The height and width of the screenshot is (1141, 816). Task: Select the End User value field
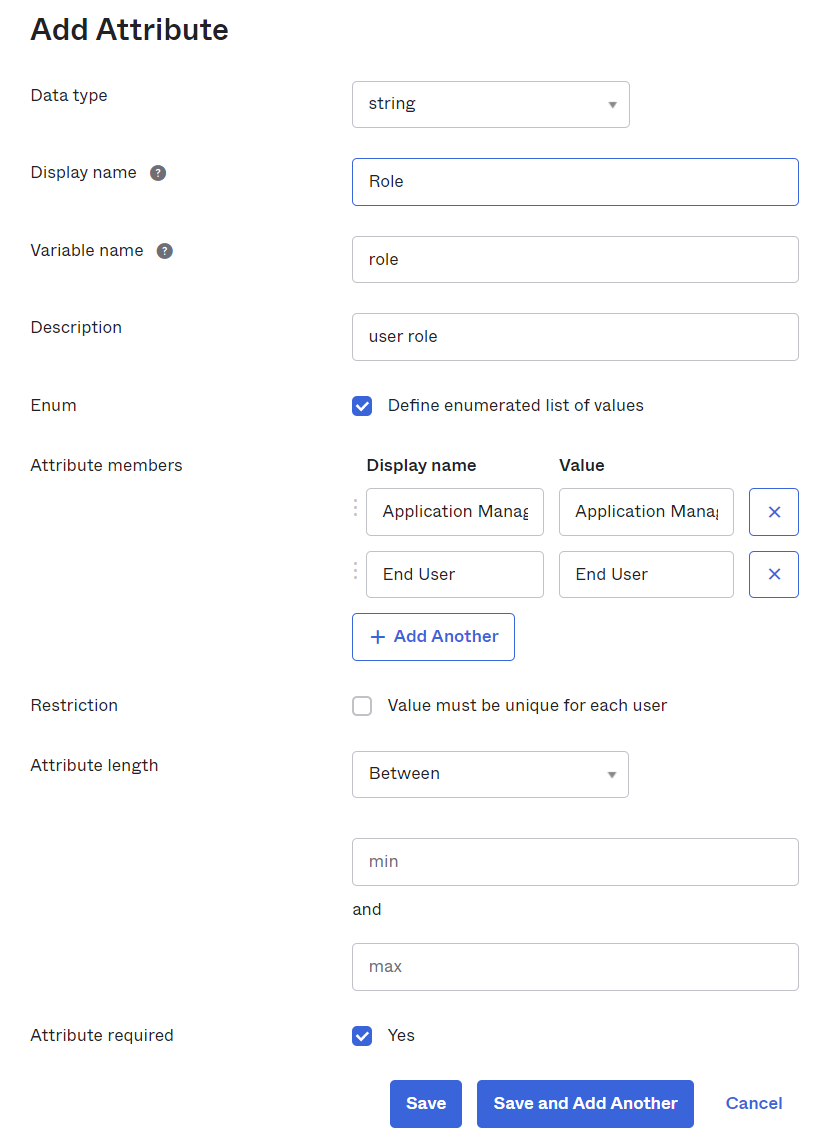(646, 574)
